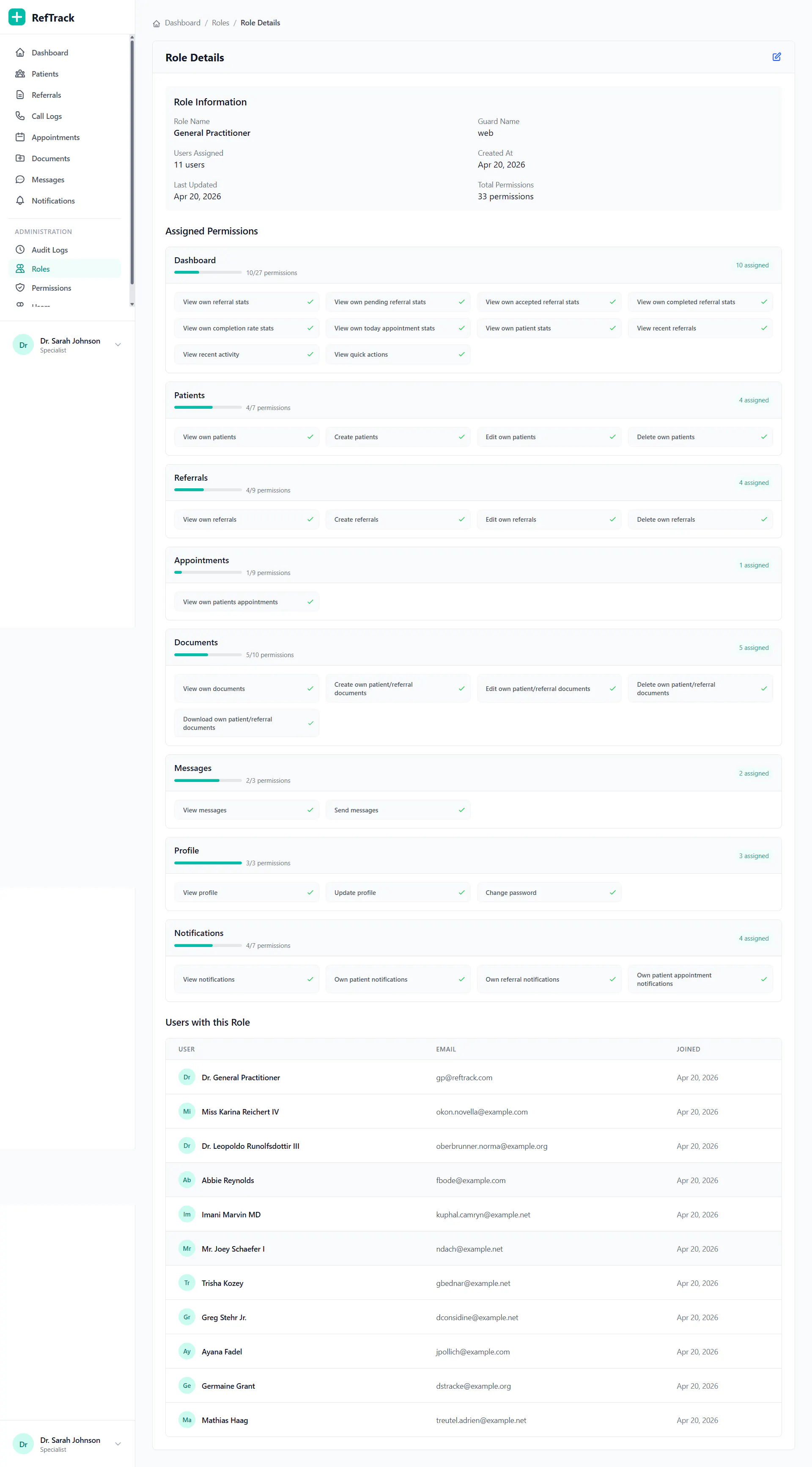Go to Roles via breadcrumb link

(220, 23)
